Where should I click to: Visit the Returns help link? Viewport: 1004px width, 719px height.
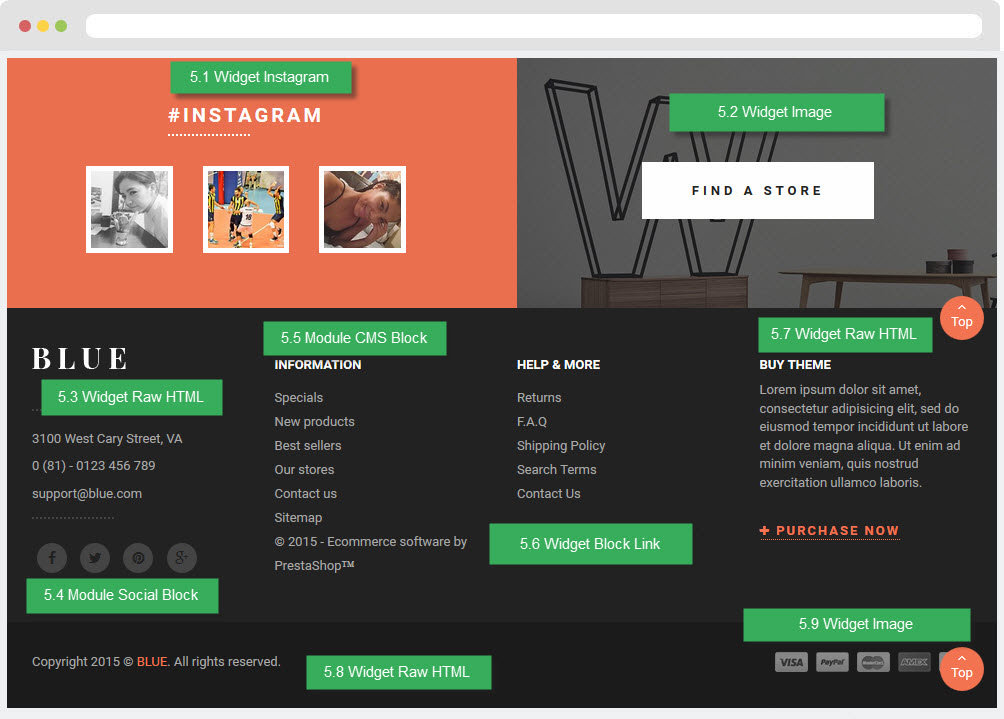point(539,398)
